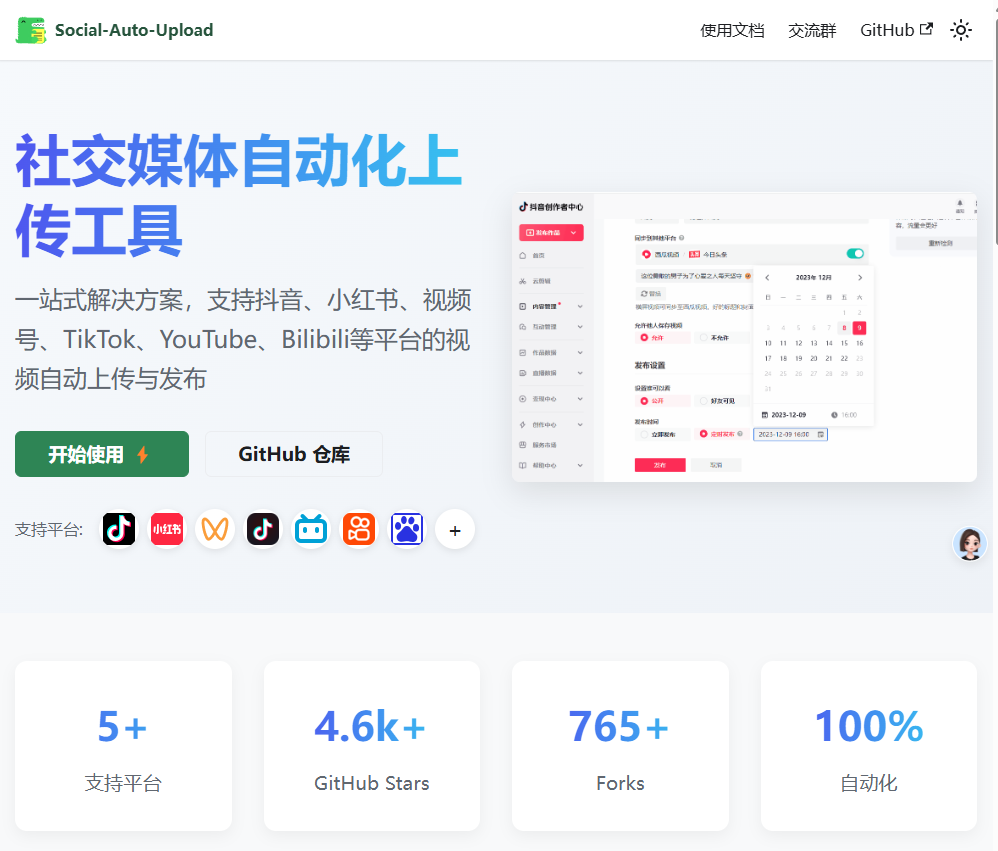Click the Douyin creator center demo screenshot
This screenshot has width=998, height=851.
[744, 337]
